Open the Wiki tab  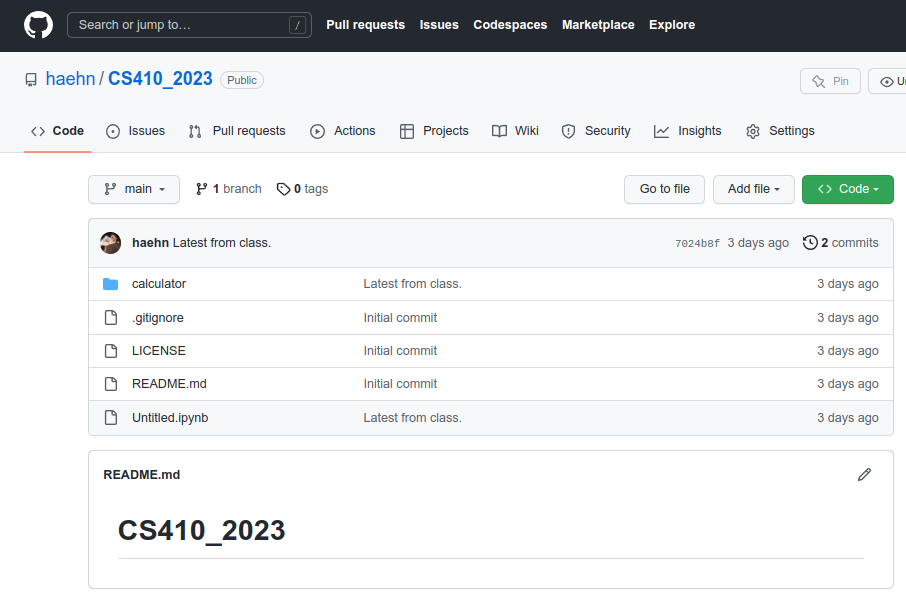(515, 131)
